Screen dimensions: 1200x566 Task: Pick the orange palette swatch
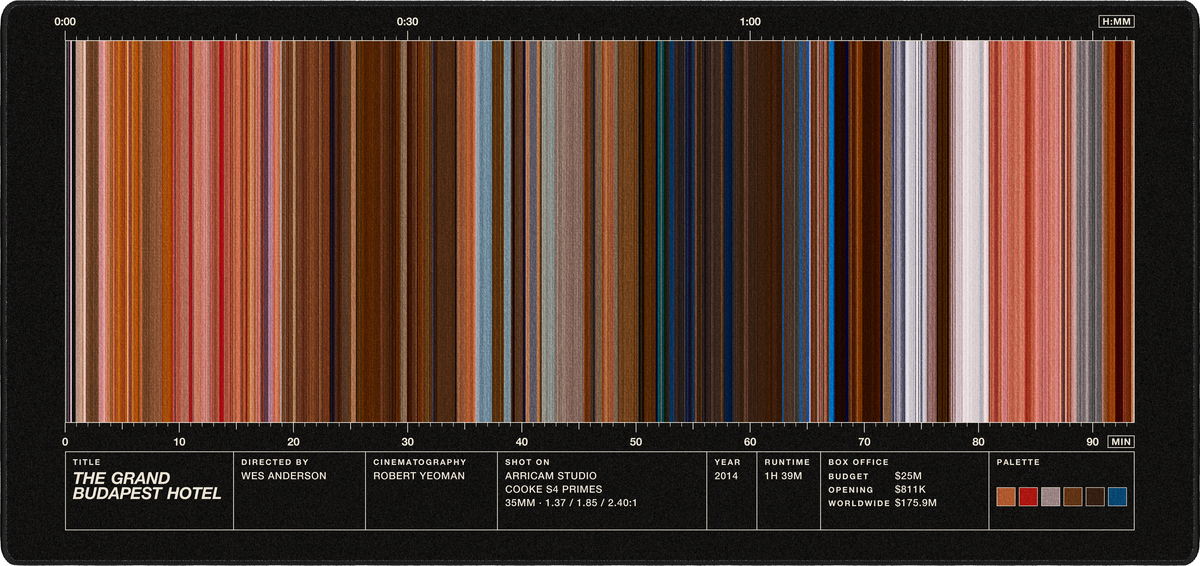pos(1006,496)
